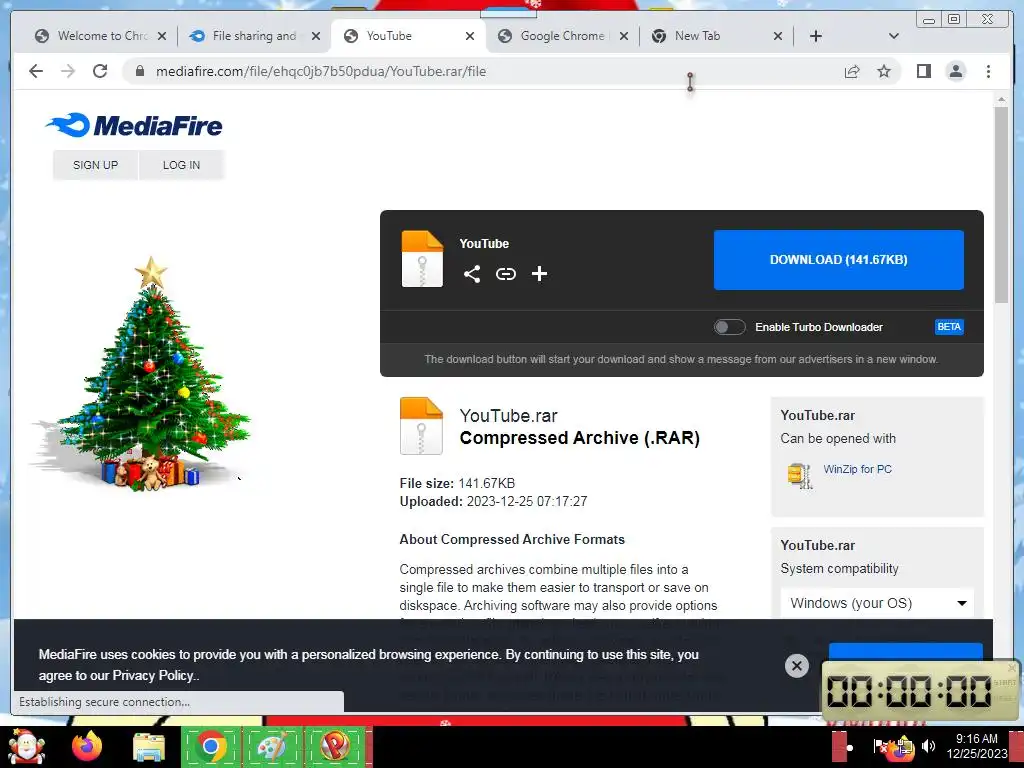This screenshot has width=1024, height=768.
Task: Click the plus icon to save file
Action: pyautogui.click(x=539, y=274)
